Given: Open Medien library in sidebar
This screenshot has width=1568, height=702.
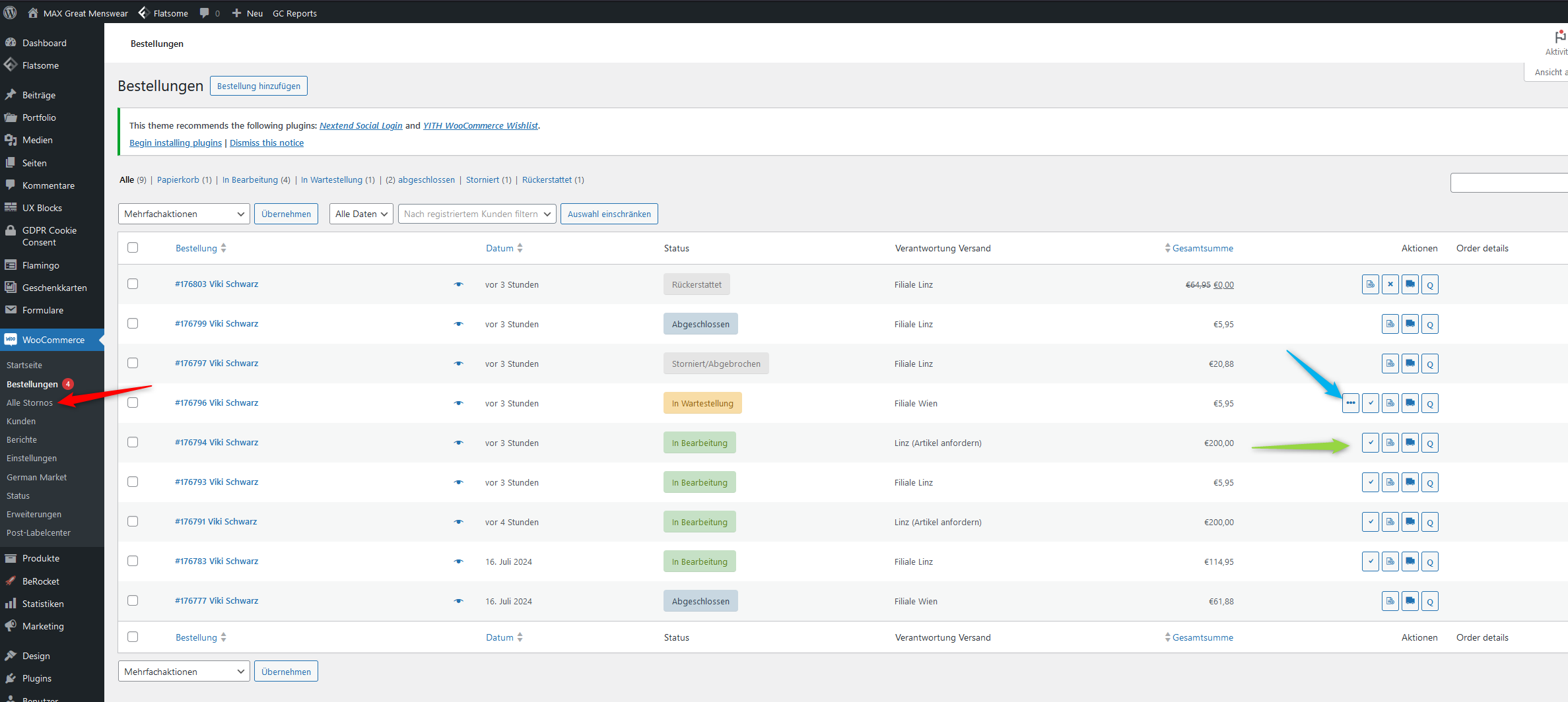Looking at the screenshot, I should (37, 140).
